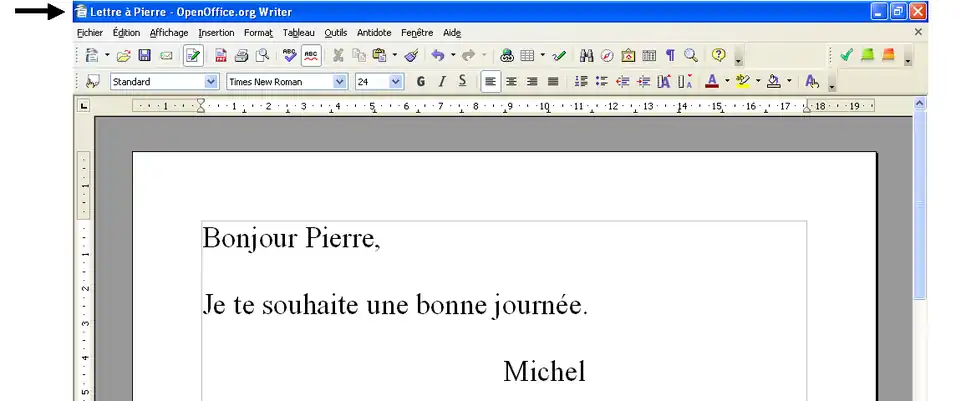
Task: Open the Format menu
Action: point(258,32)
